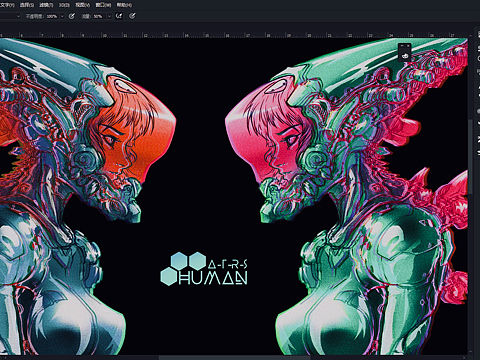This screenshot has height=360, width=480.
Task: Open the 3D menu
Action: (64, 5)
